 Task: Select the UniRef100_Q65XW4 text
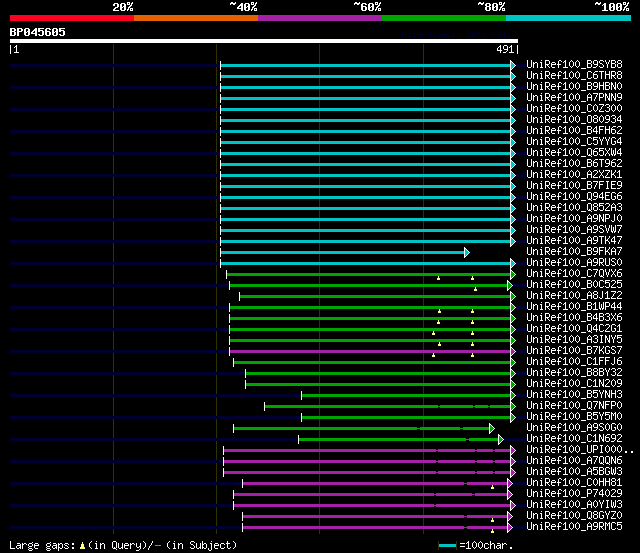click(x=574, y=153)
